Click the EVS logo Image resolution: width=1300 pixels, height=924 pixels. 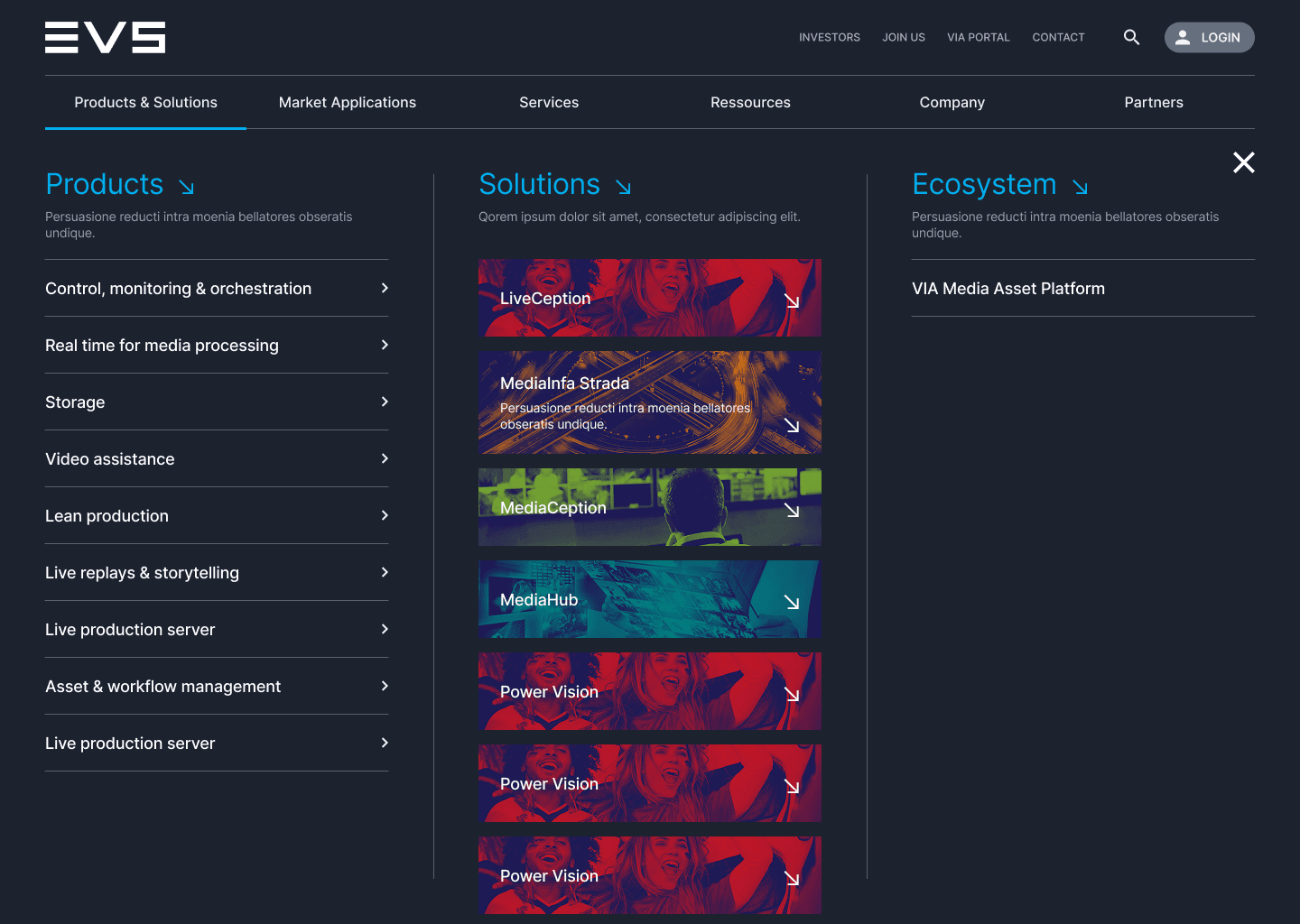[106, 38]
